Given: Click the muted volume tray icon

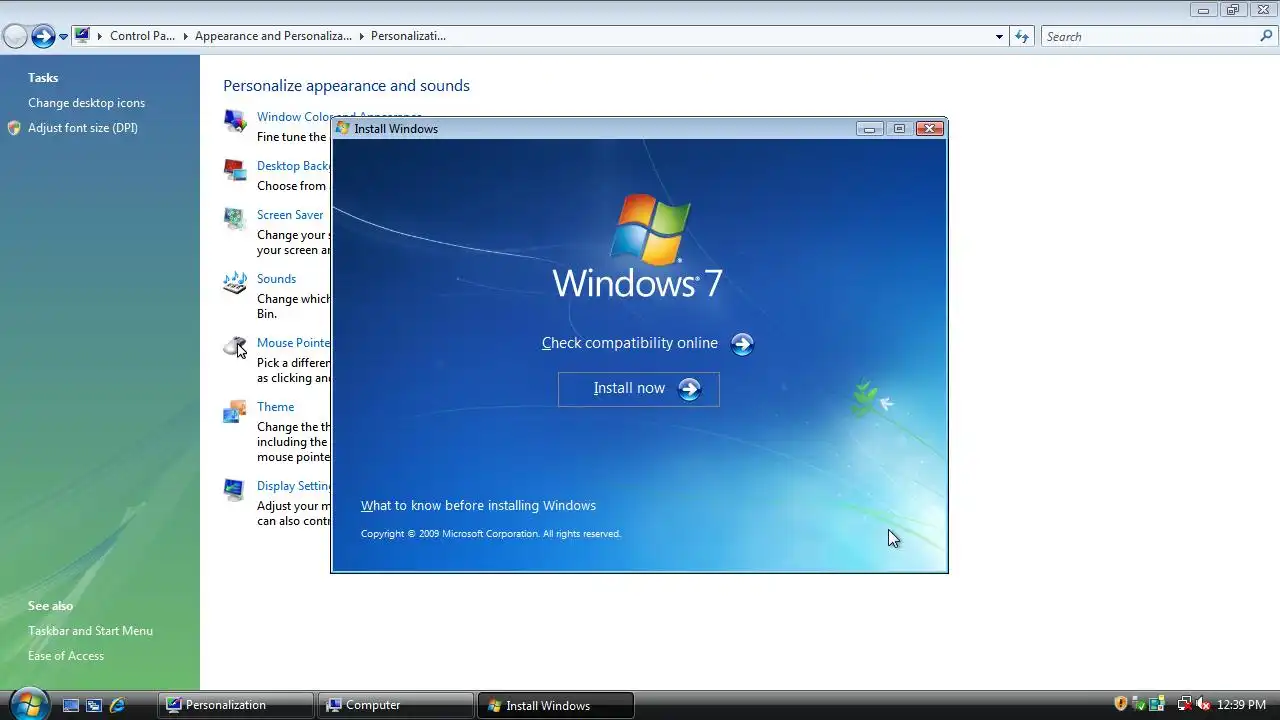Looking at the screenshot, I should (x=1203, y=704).
